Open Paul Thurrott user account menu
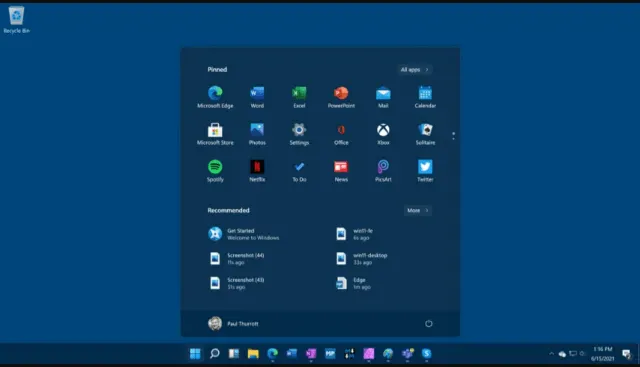640x367 pixels. [233, 324]
